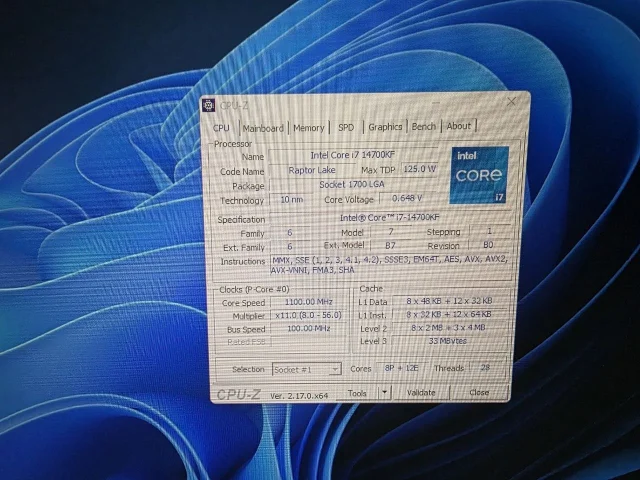Click the Bus Speed value 100.00 MHz
Viewport: 640px width, 480px height.
click(x=309, y=328)
